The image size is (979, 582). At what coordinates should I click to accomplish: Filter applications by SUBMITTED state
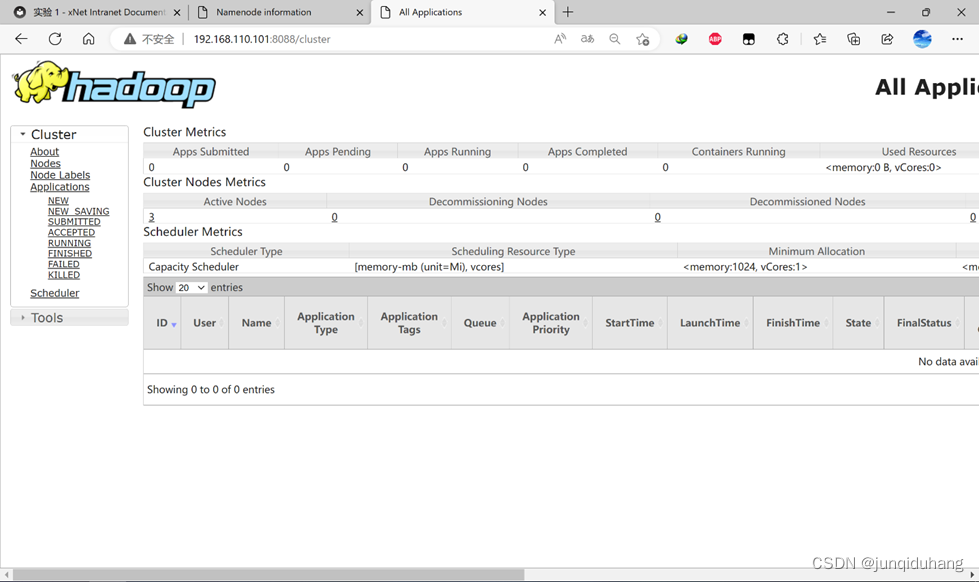click(x=74, y=222)
